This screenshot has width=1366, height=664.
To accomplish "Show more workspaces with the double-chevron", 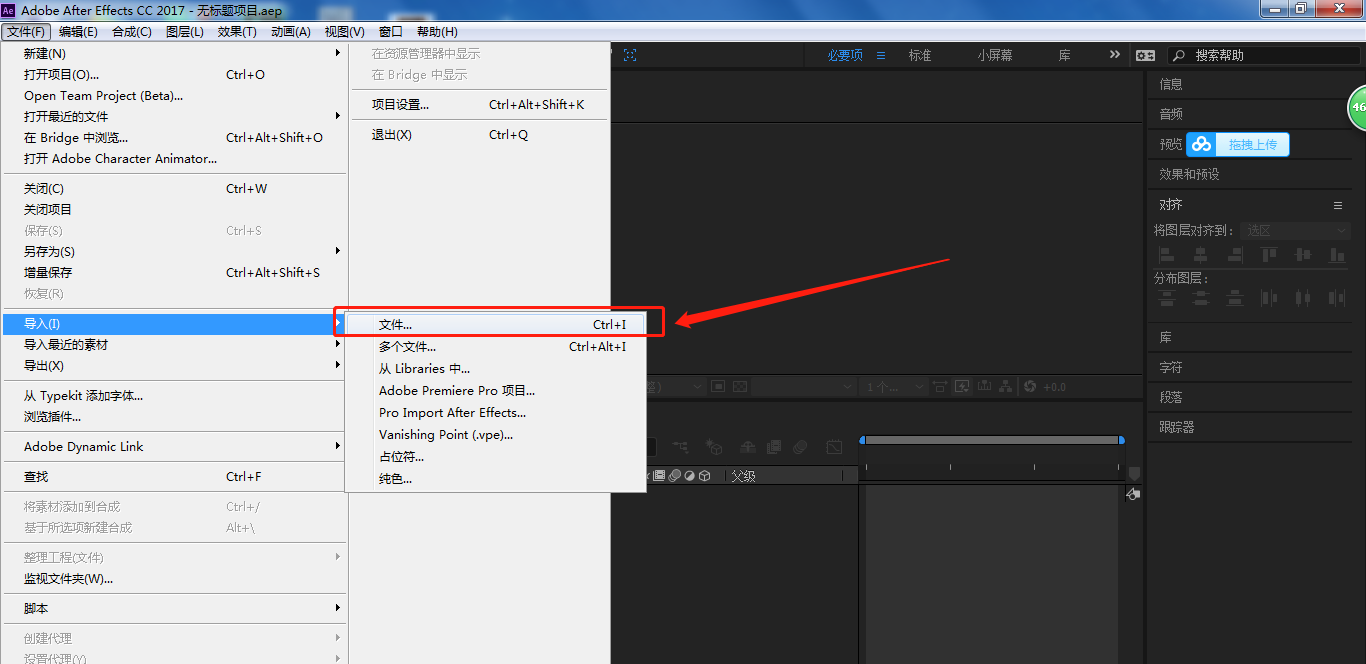I will pyautogui.click(x=1115, y=55).
